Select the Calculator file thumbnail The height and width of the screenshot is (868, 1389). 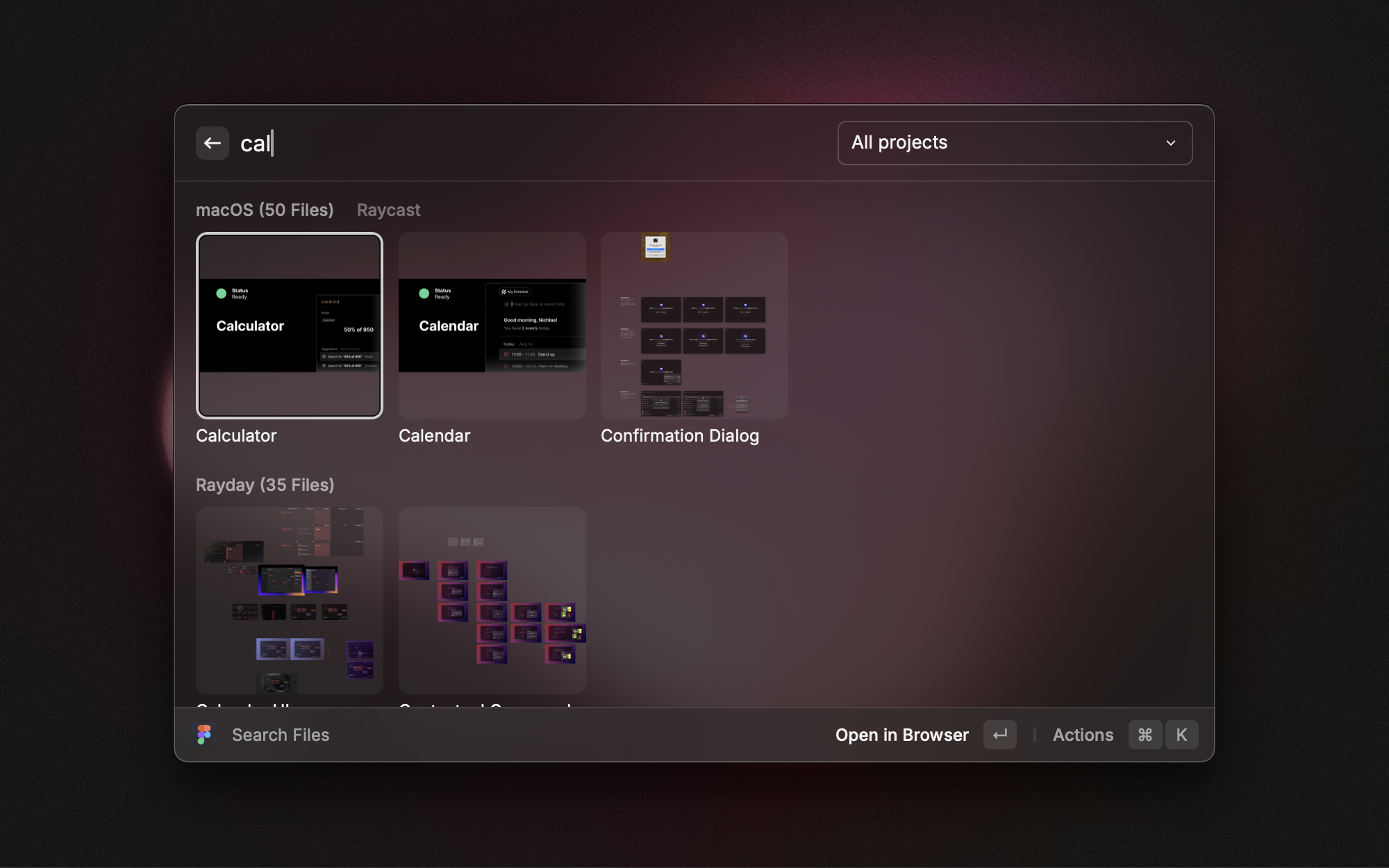pos(290,326)
